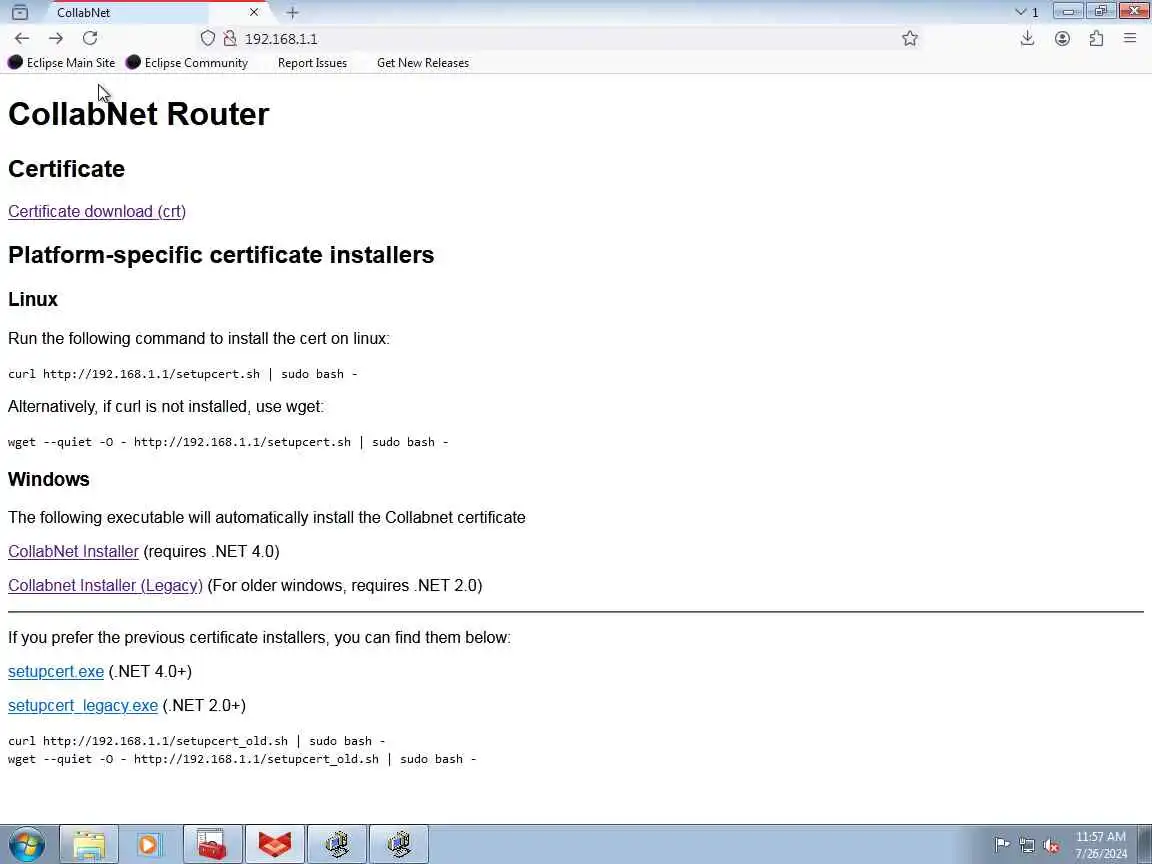This screenshot has height=864, width=1152.
Task: Download setupcert_legacy.exe
Action: (x=83, y=705)
